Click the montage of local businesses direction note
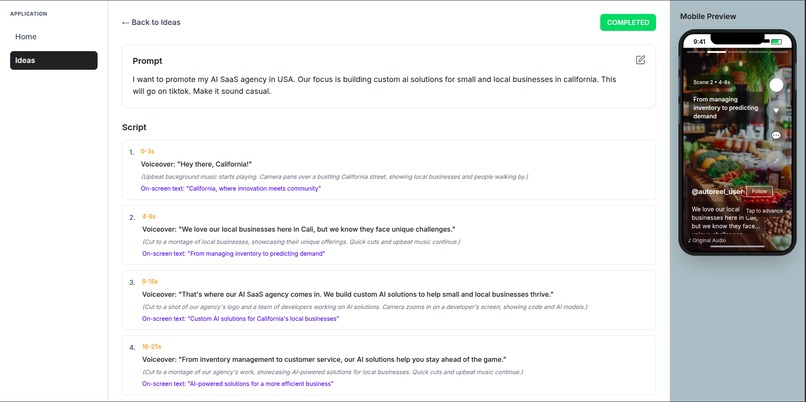The image size is (806, 402). 301,242
